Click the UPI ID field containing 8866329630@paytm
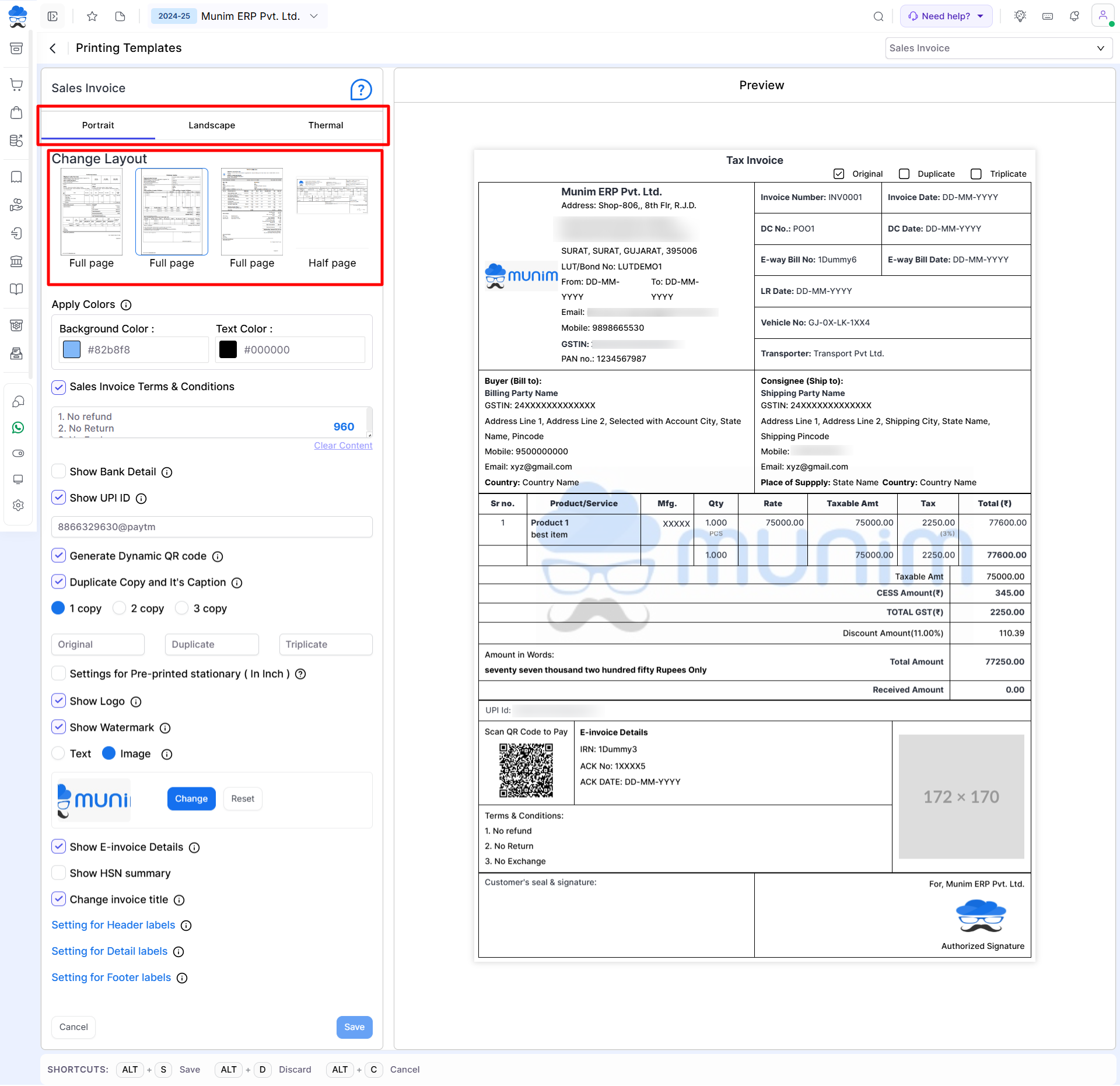This screenshot has height=1086, width=1120. point(212,527)
